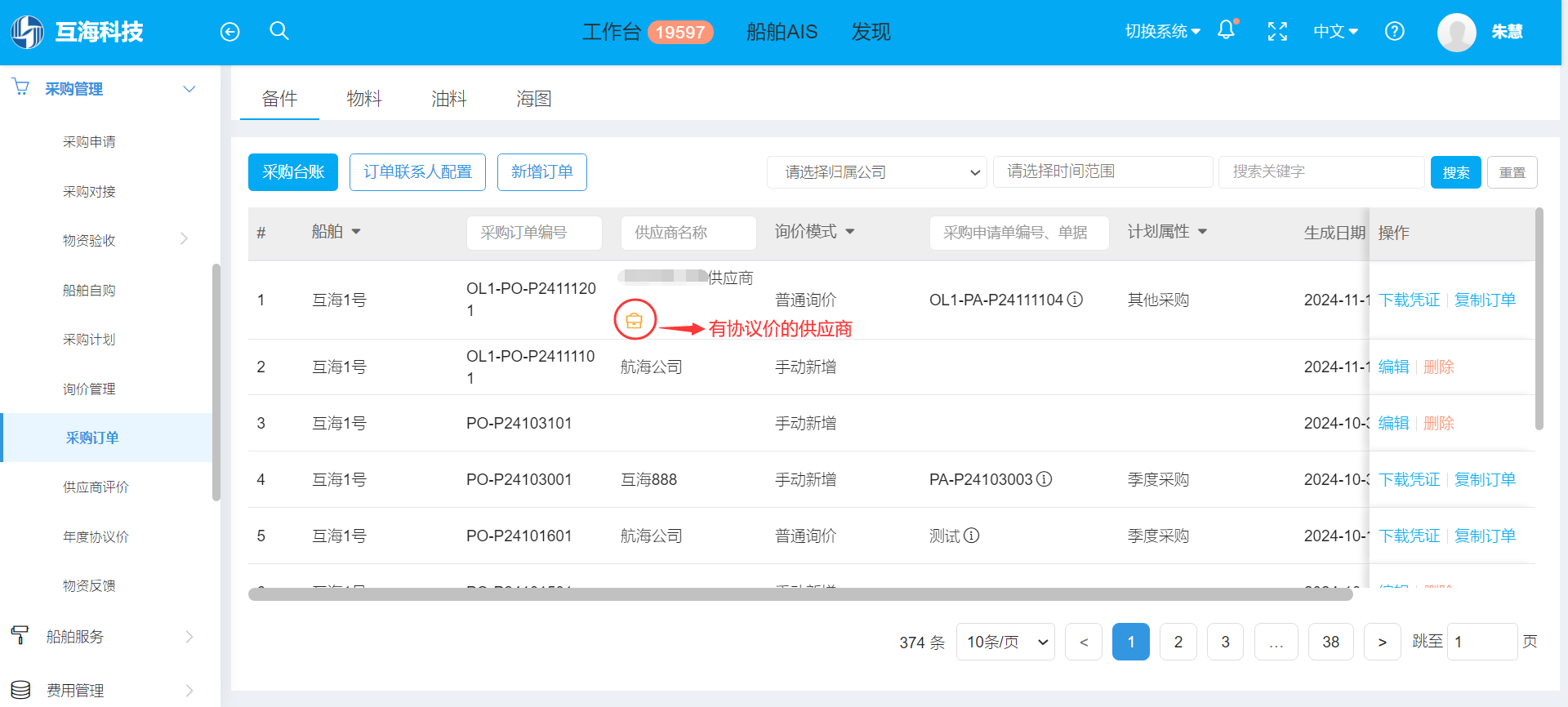Click the 采购管理 shopping cart icon
The width and height of the screenshot is (1568, 707).
coord(21,87)
